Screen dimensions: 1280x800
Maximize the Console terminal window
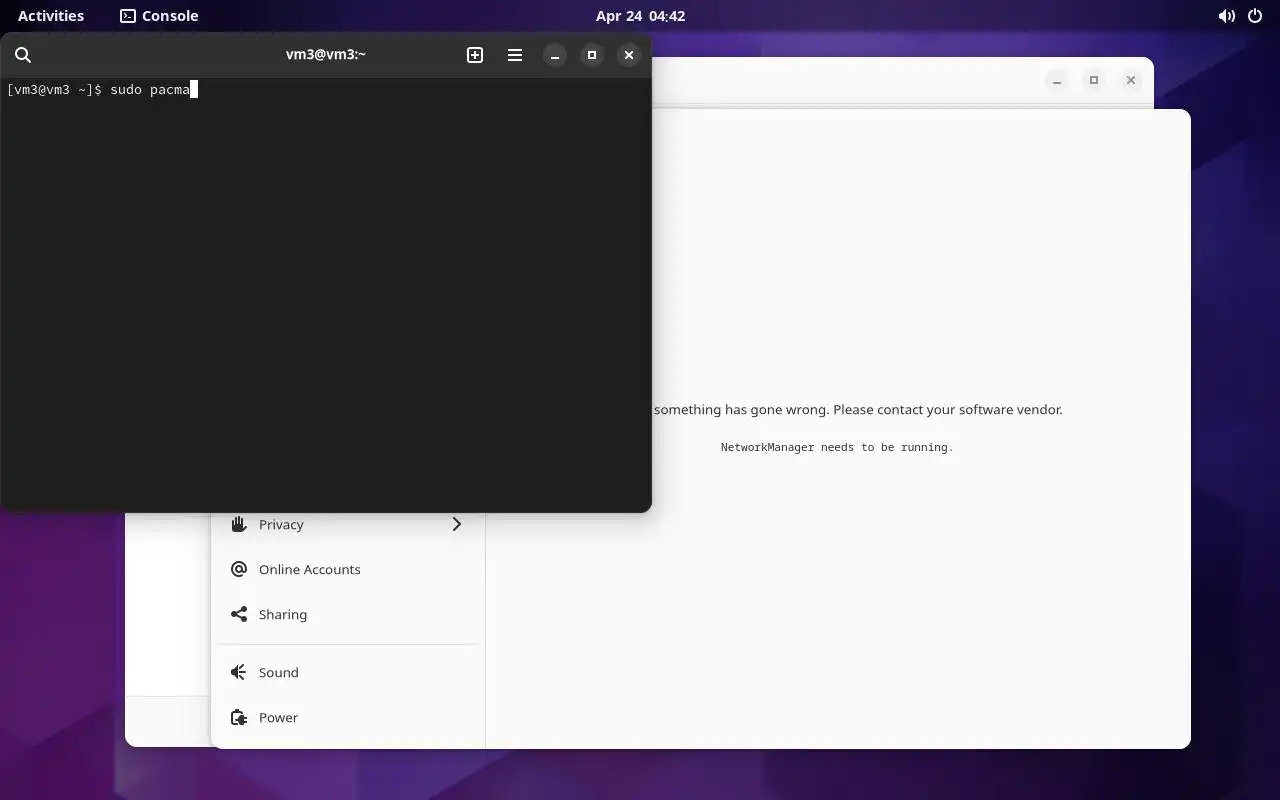click(592, 55)
